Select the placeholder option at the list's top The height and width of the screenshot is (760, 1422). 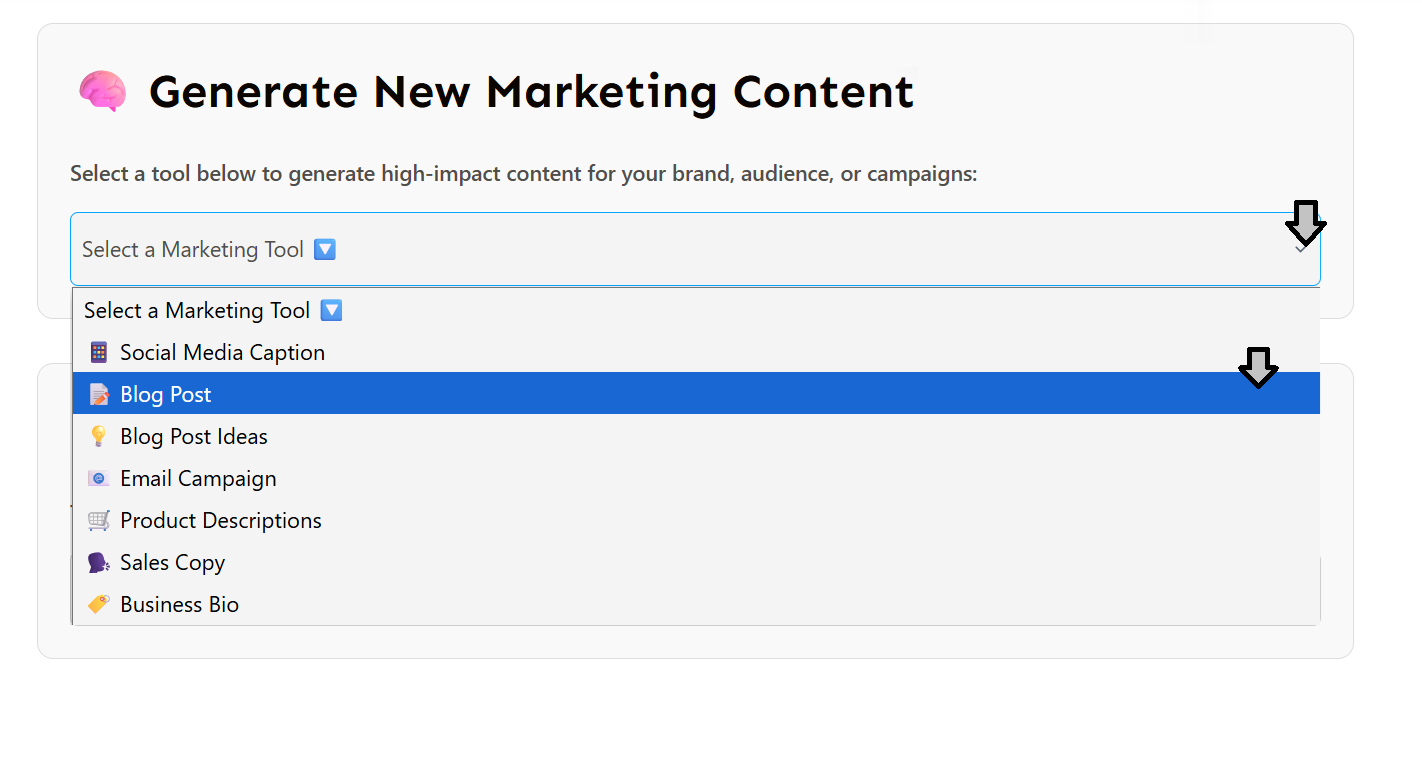tap(197, 311)
